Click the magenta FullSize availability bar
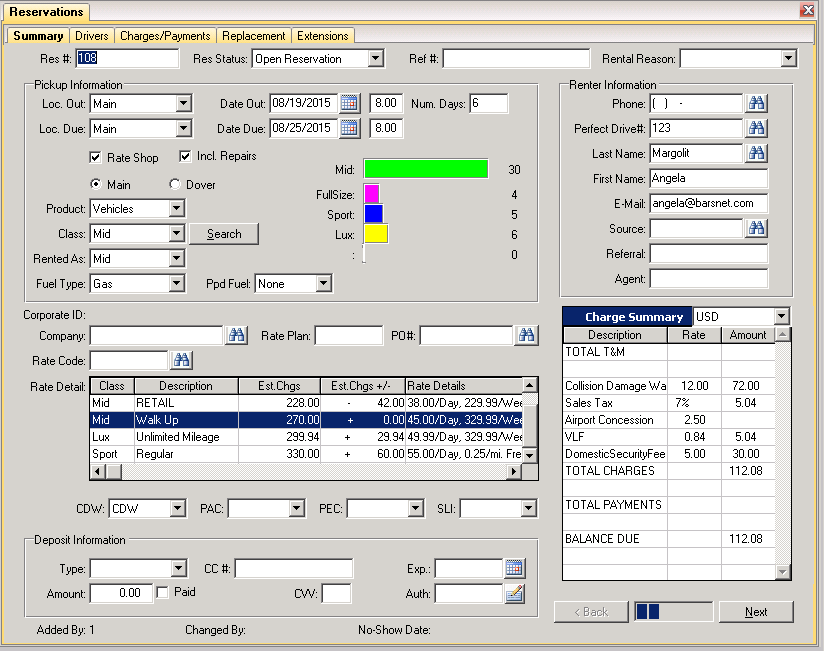The image size is (824, 651). [x=372, y=194]
